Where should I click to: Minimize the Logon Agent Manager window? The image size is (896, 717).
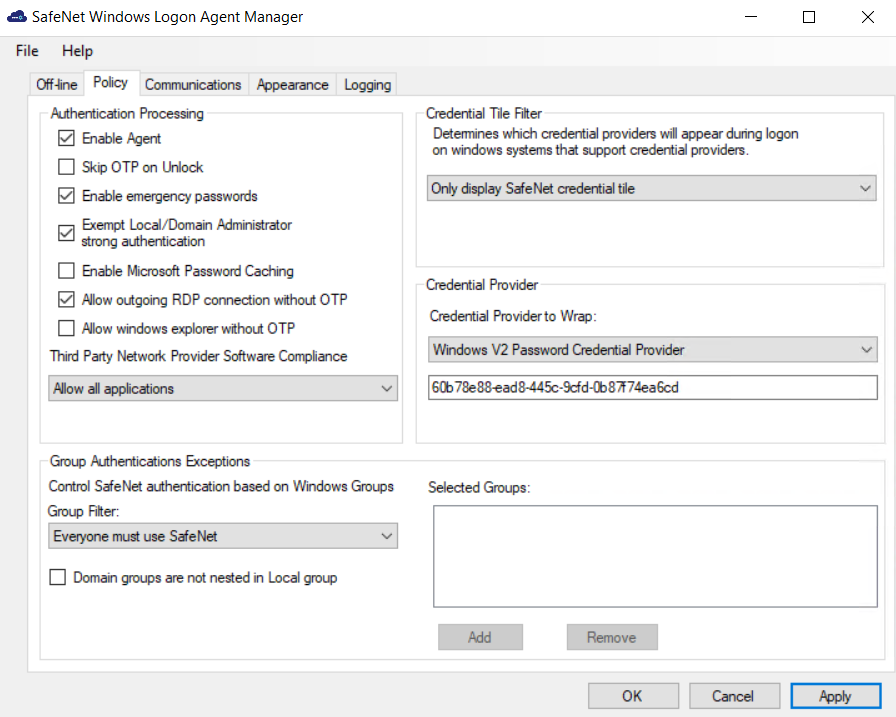[751, 17]
